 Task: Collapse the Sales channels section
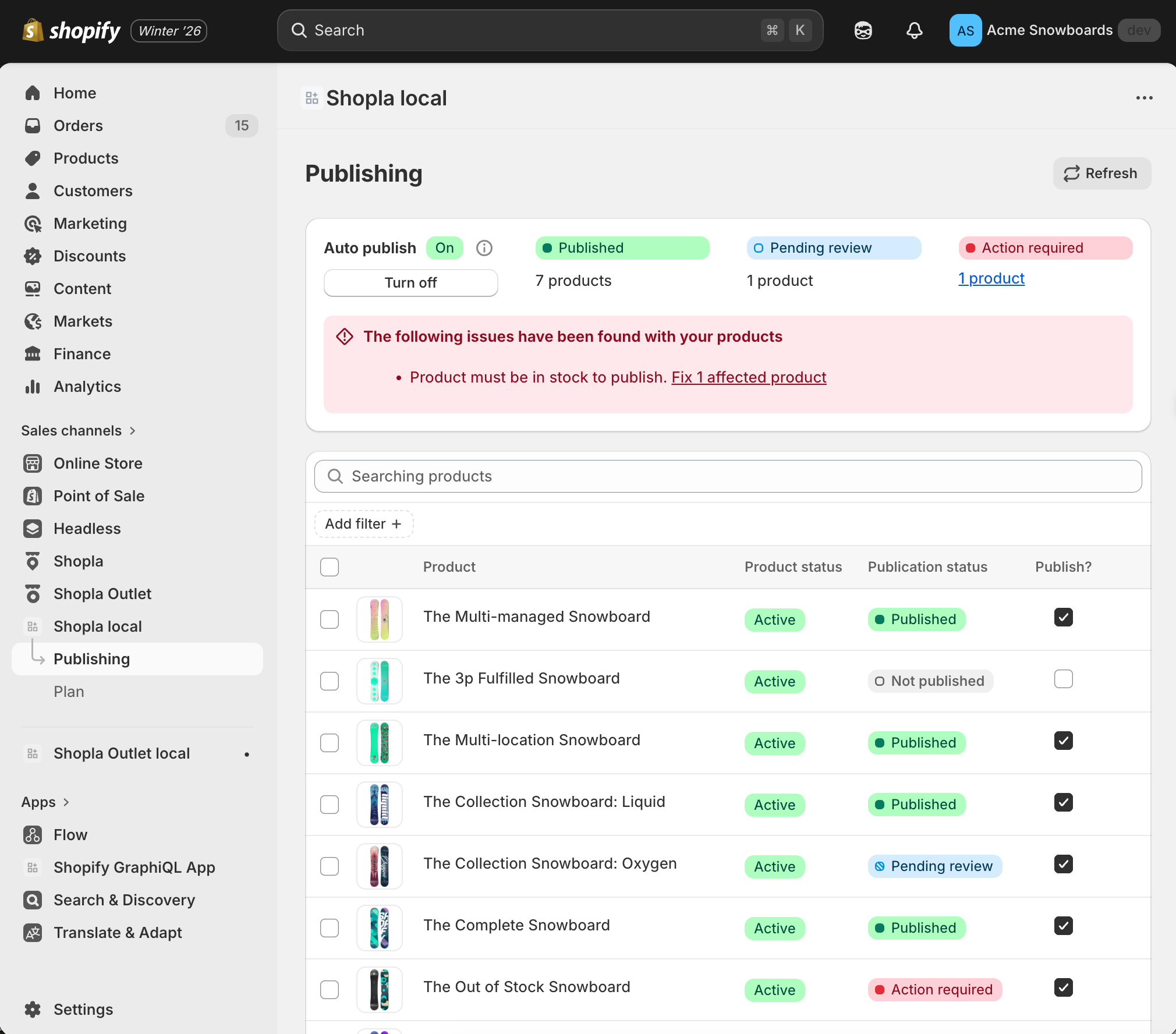tap(133, 430)
